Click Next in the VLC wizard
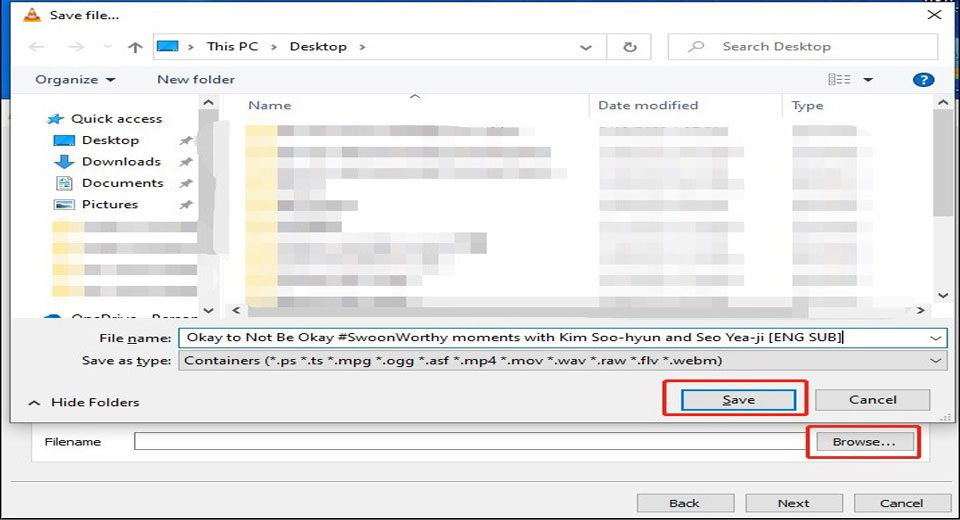 [x=793, y=503]
